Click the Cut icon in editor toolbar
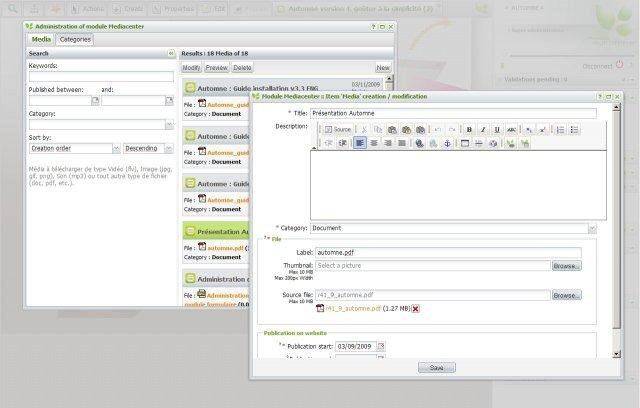This screenshot has height=408, width=640. [364, 130]
